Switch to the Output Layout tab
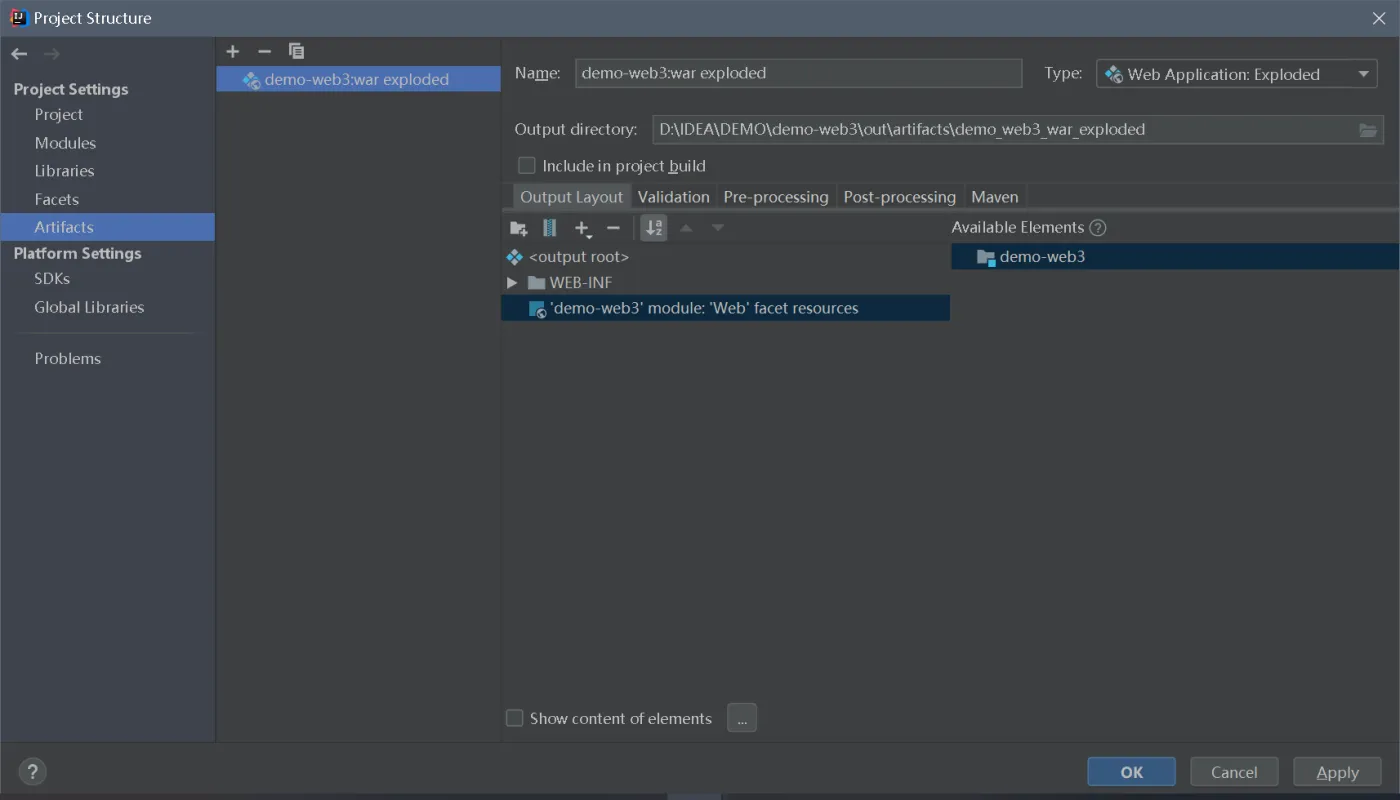 click(x=572, y=197)
